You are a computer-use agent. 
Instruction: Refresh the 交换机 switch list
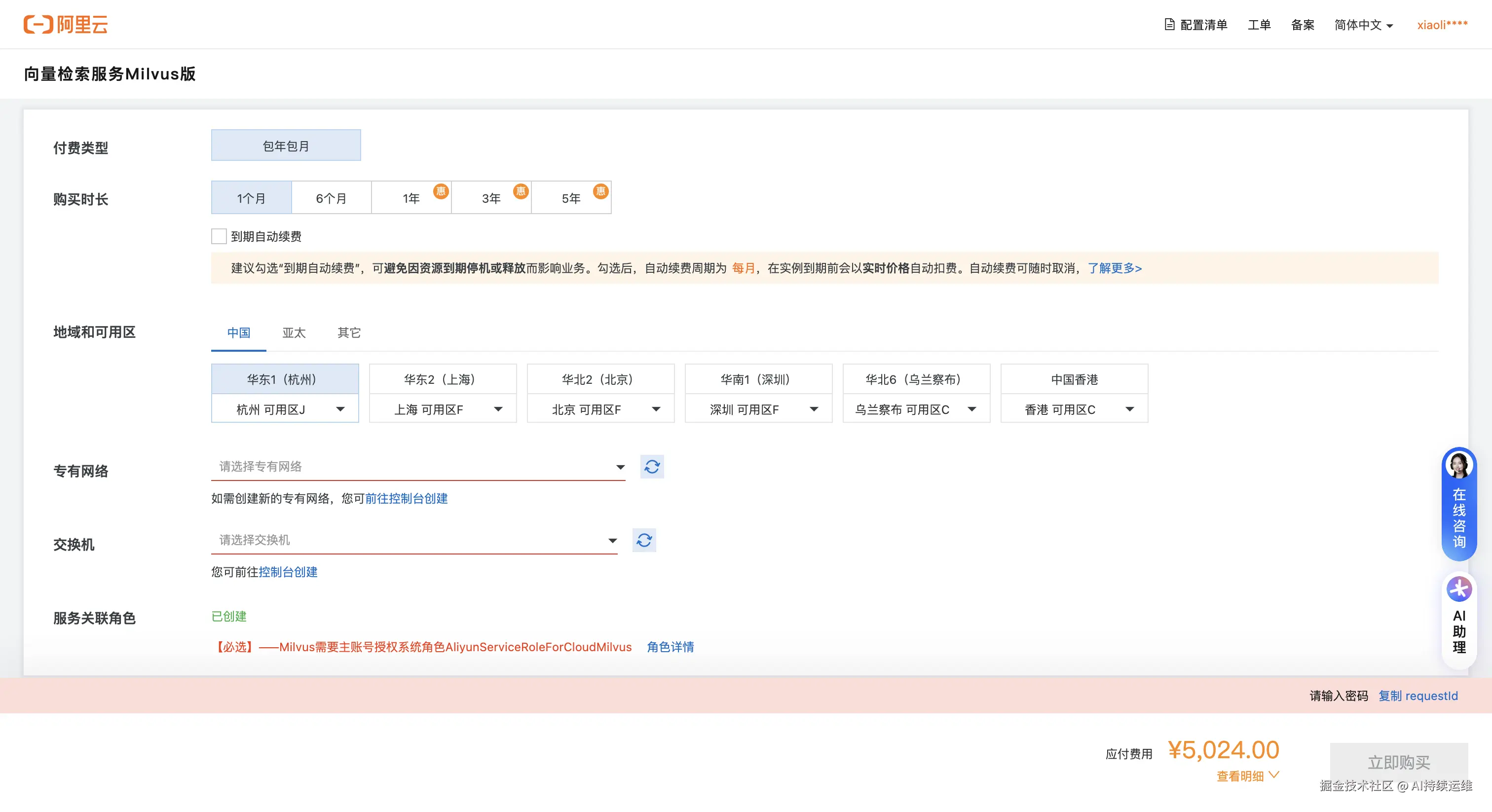tap(643, 540)
